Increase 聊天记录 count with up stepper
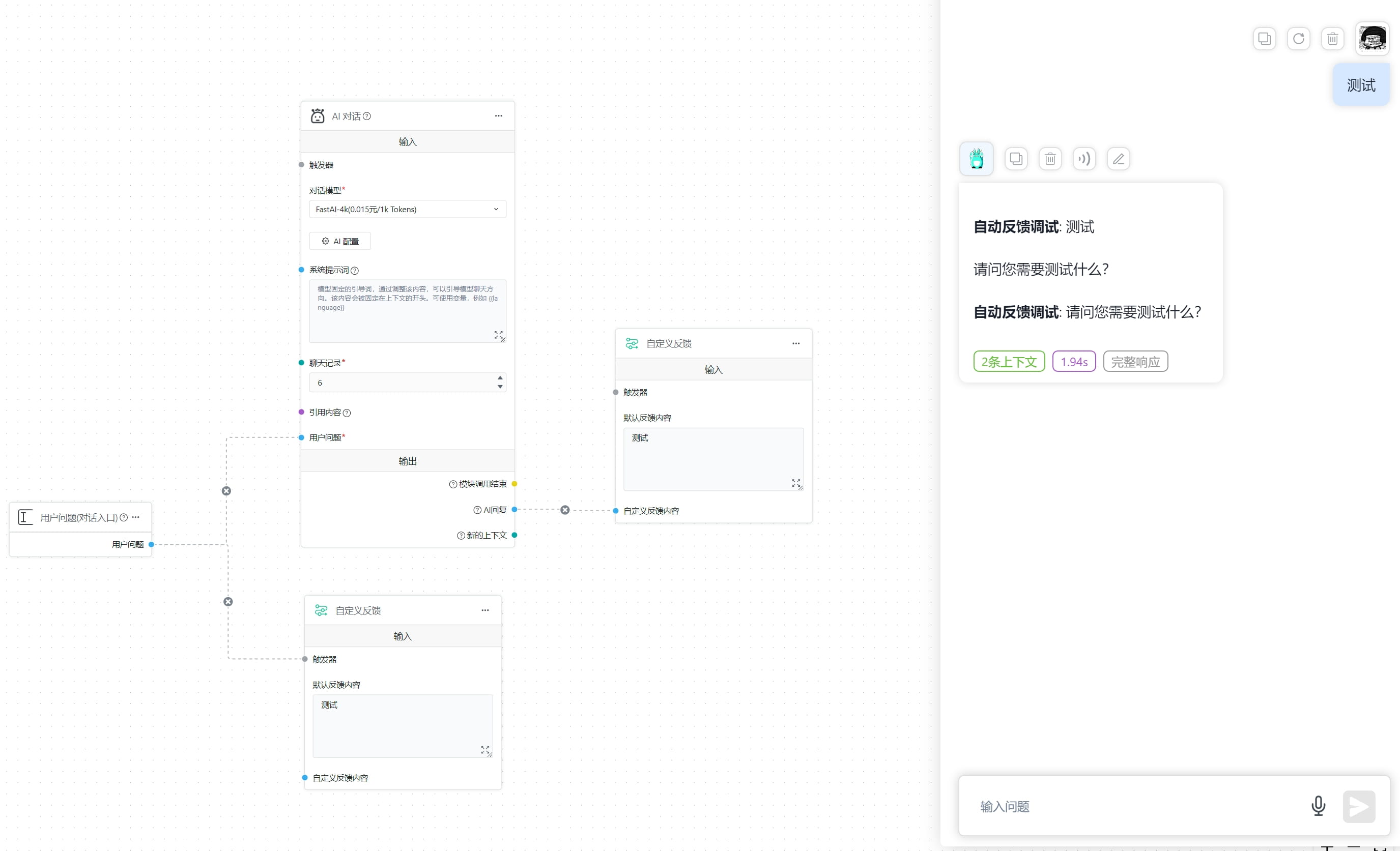 point(500,378)
